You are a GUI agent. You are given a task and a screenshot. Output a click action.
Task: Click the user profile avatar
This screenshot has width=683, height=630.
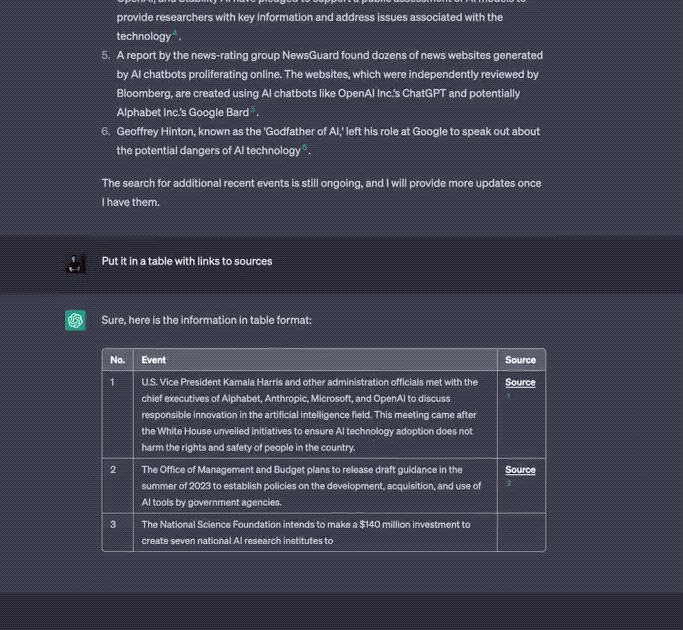pos(75,262)
